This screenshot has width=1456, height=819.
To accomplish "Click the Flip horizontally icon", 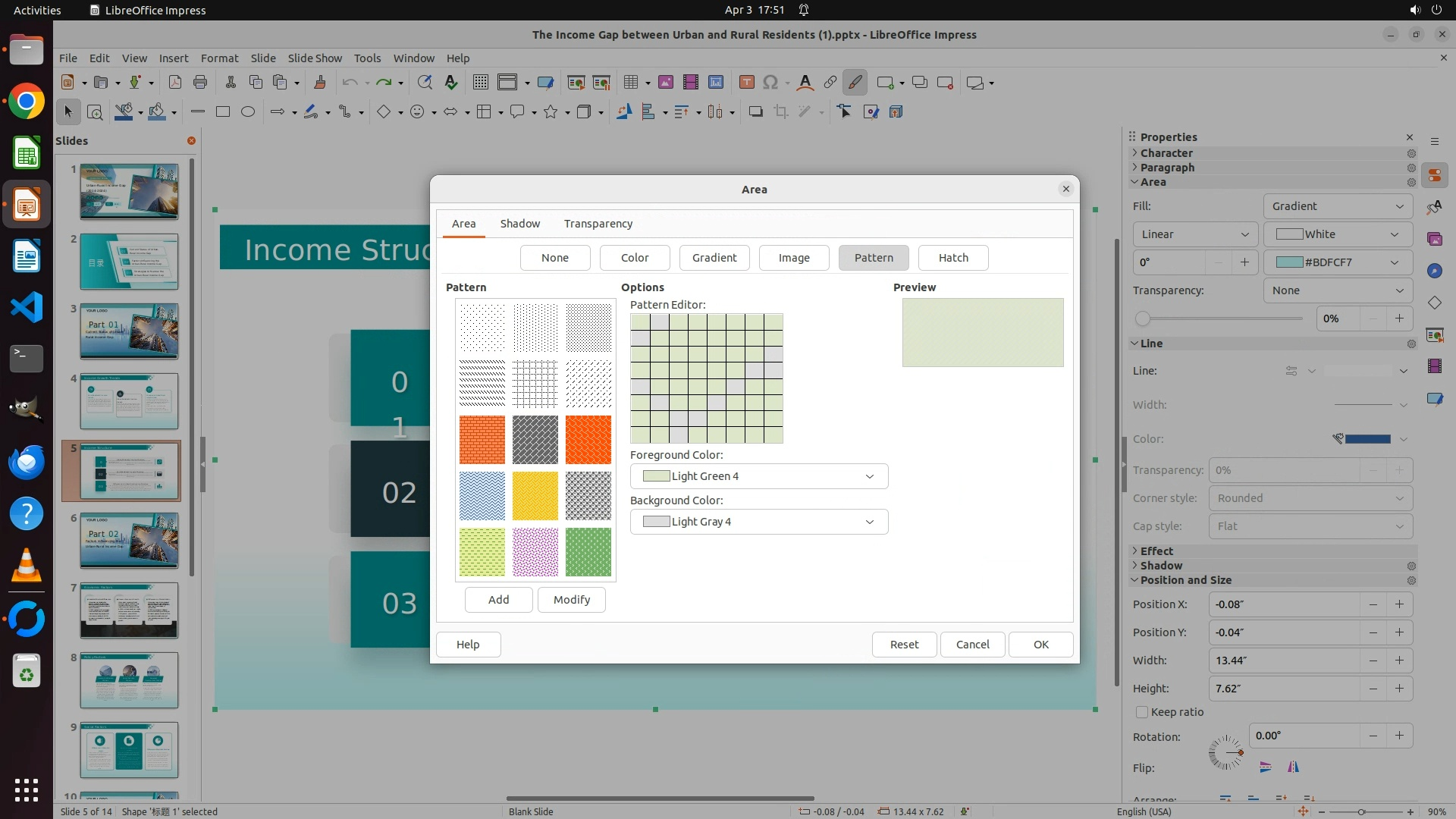I will click(x=1293, y=767).
